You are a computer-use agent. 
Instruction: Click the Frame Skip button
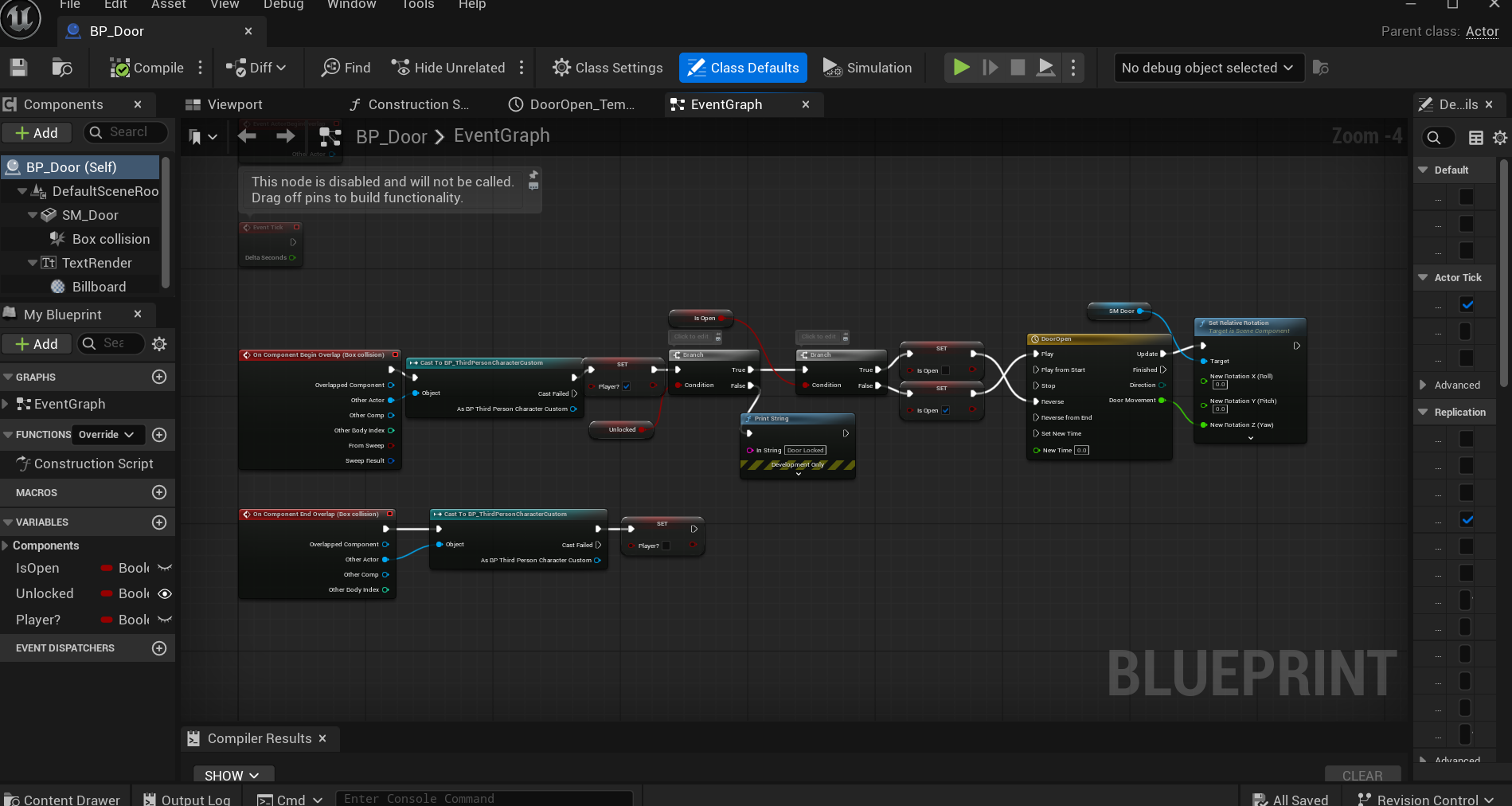tap(990, 68)
